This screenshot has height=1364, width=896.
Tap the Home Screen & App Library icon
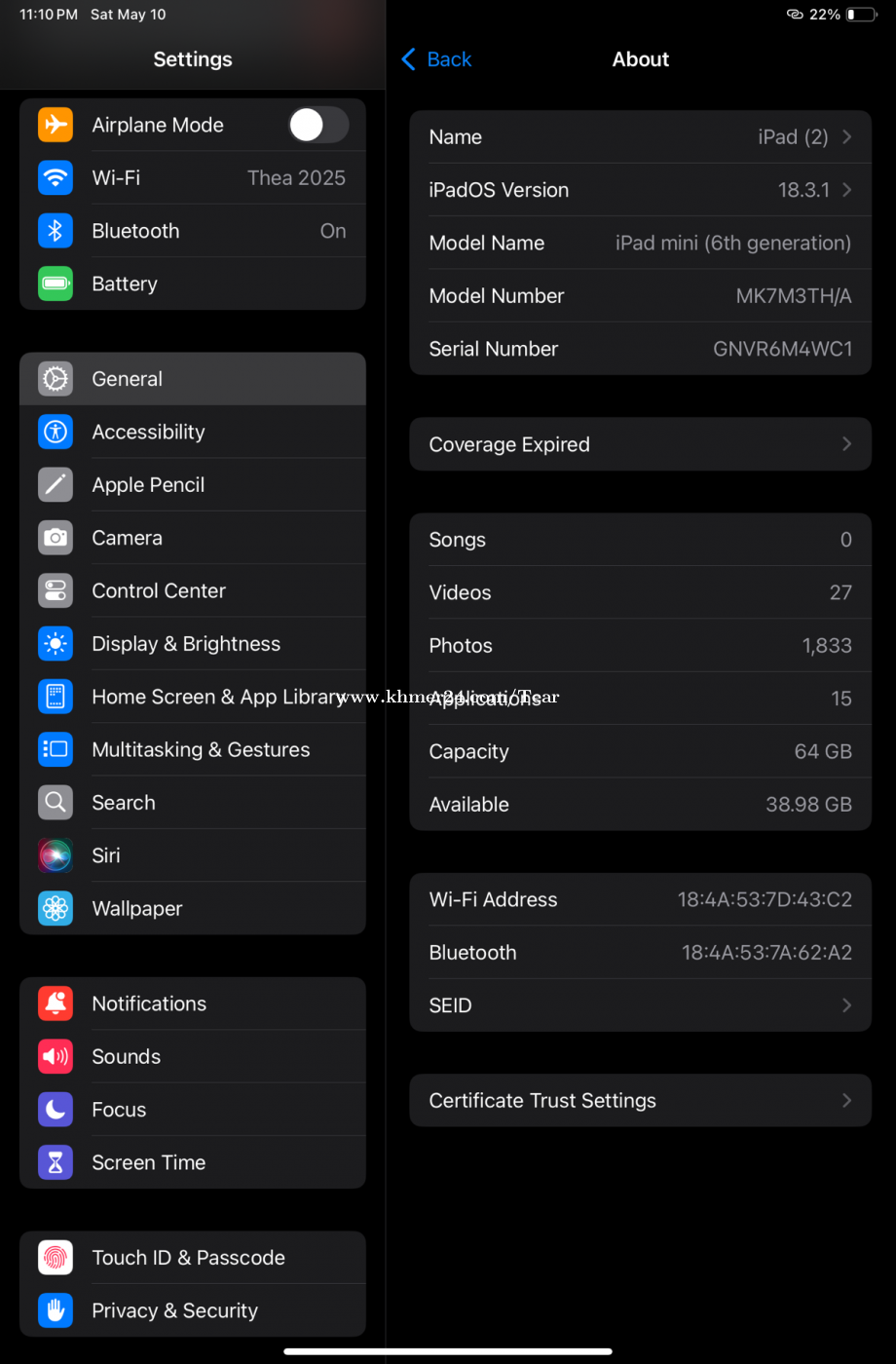(x=56, y=697)
